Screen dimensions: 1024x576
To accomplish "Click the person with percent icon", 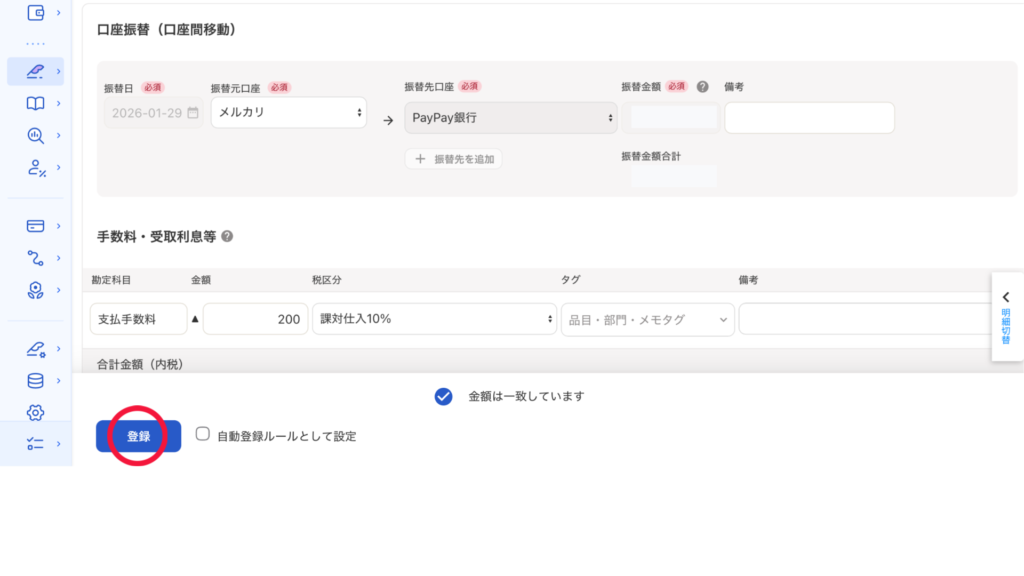I will click(36, 167).
